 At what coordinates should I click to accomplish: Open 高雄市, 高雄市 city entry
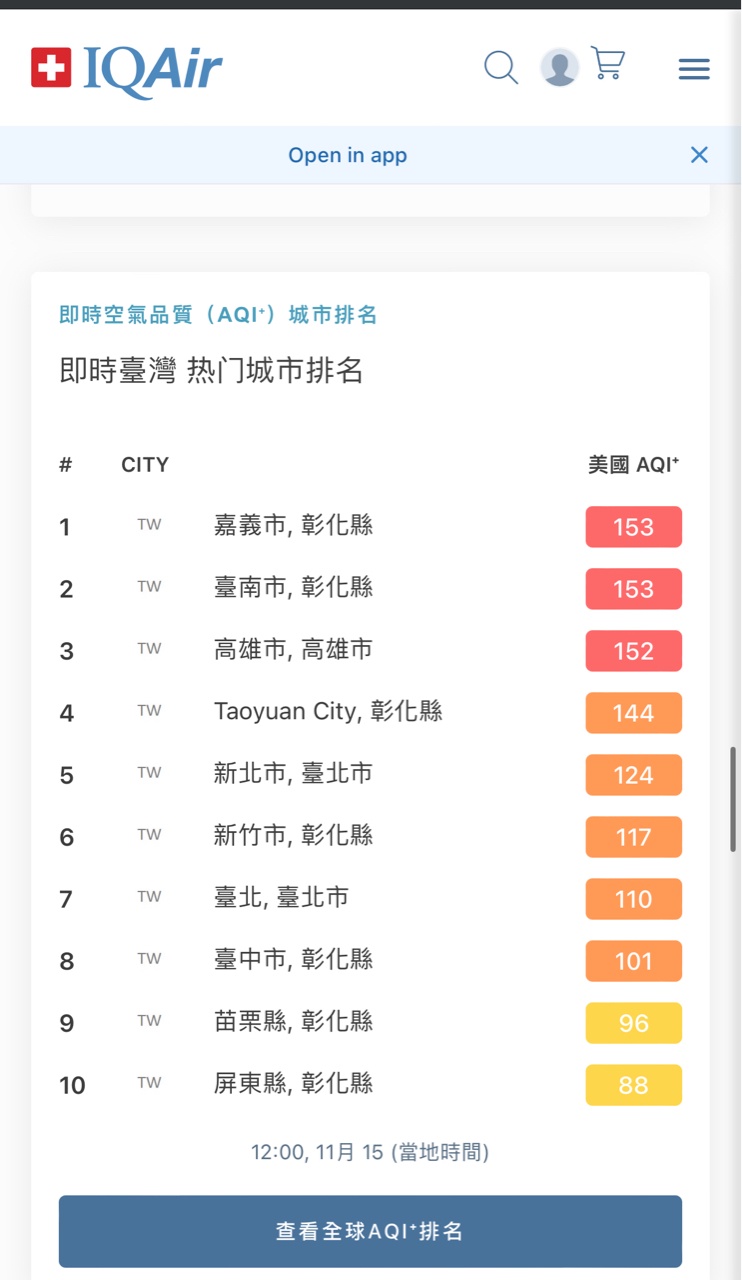point(293,649)
